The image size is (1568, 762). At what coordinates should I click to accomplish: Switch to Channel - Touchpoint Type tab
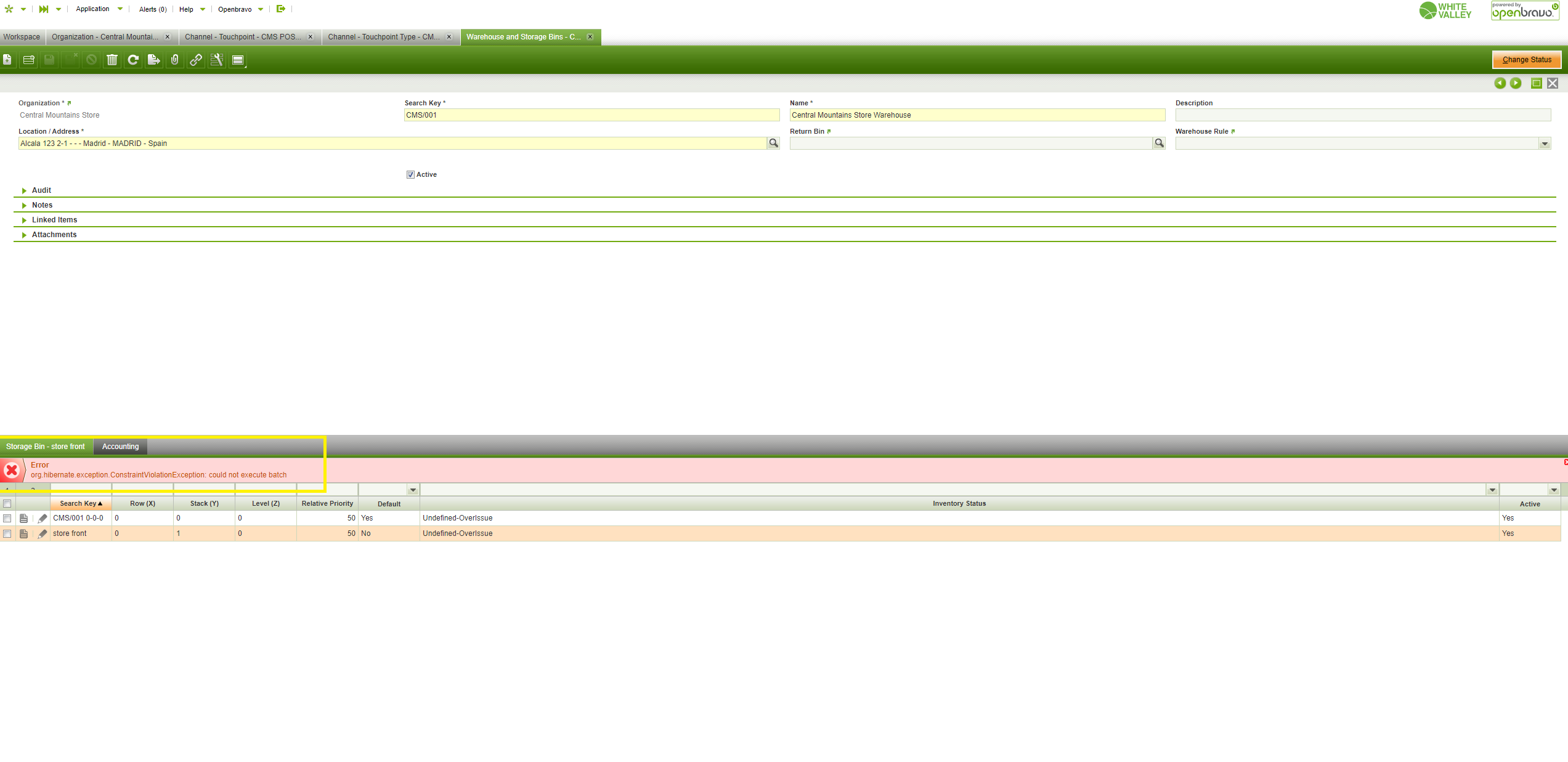383,37
